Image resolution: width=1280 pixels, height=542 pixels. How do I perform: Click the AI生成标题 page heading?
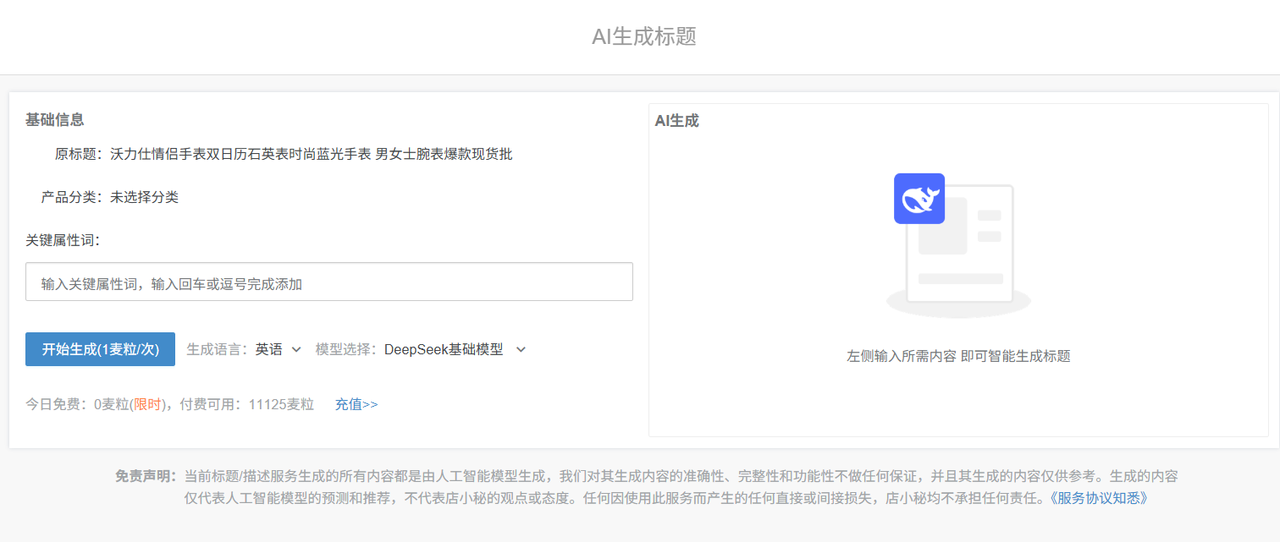[644, 37]
